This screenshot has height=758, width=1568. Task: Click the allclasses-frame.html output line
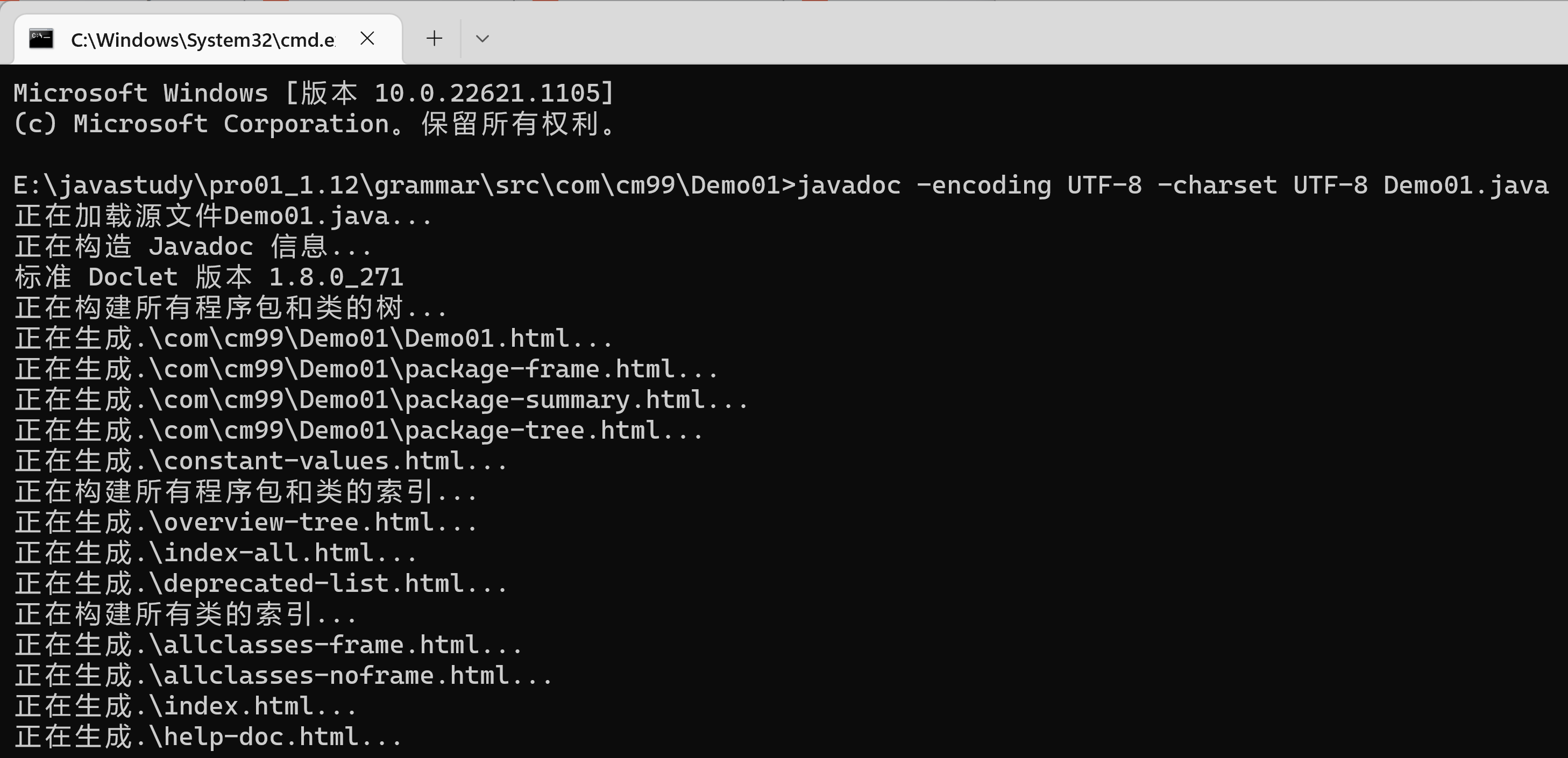[268, 645]
